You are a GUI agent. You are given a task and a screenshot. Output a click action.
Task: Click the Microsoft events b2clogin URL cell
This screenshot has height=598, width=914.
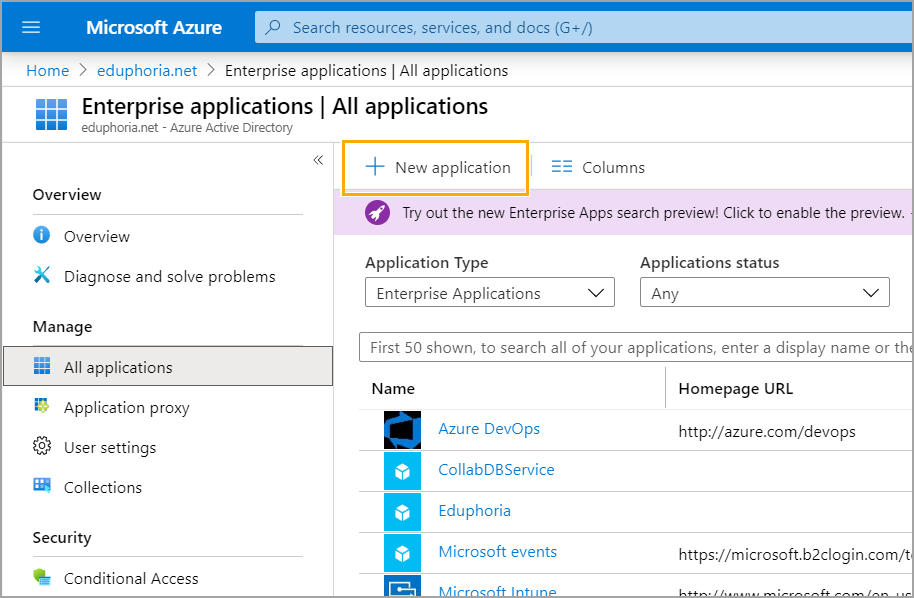[795, 554]
